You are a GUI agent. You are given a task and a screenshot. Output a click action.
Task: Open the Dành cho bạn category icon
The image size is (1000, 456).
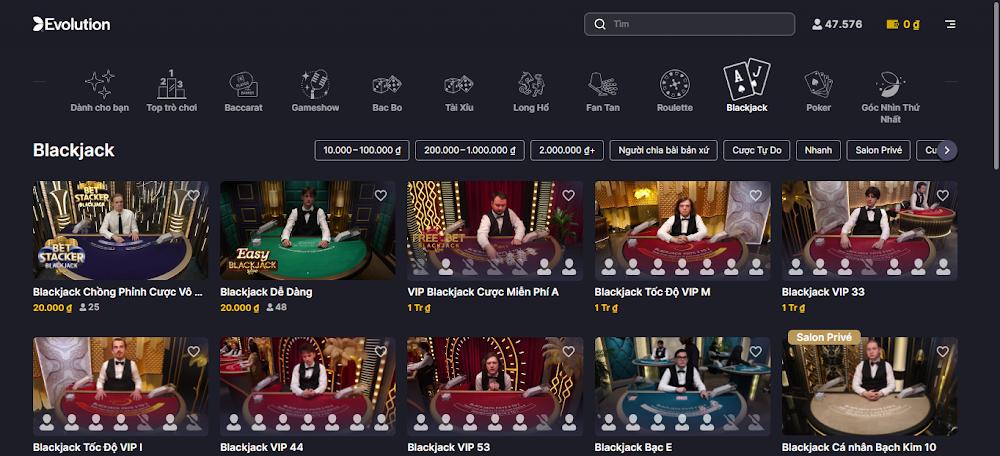(99, 84)
